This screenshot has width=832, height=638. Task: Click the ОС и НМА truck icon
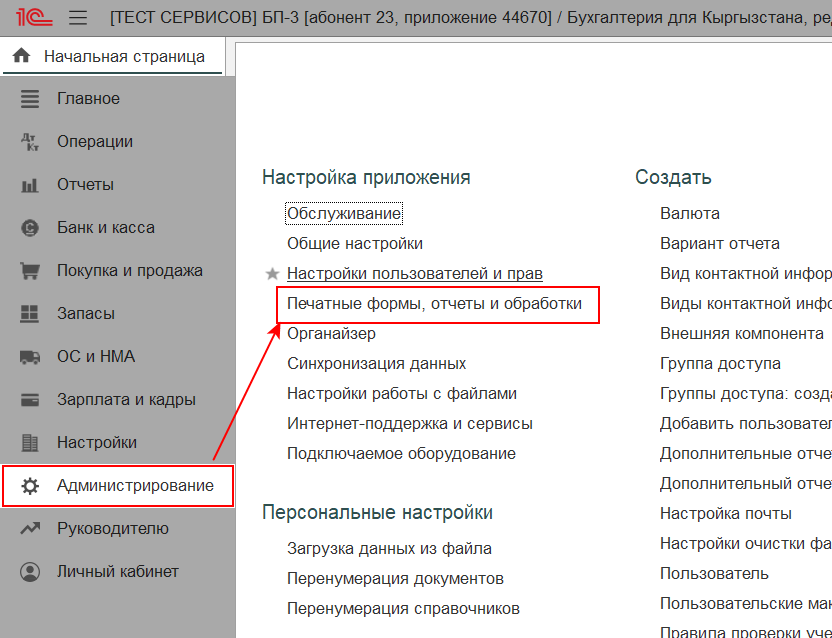[x=30, y=357]
